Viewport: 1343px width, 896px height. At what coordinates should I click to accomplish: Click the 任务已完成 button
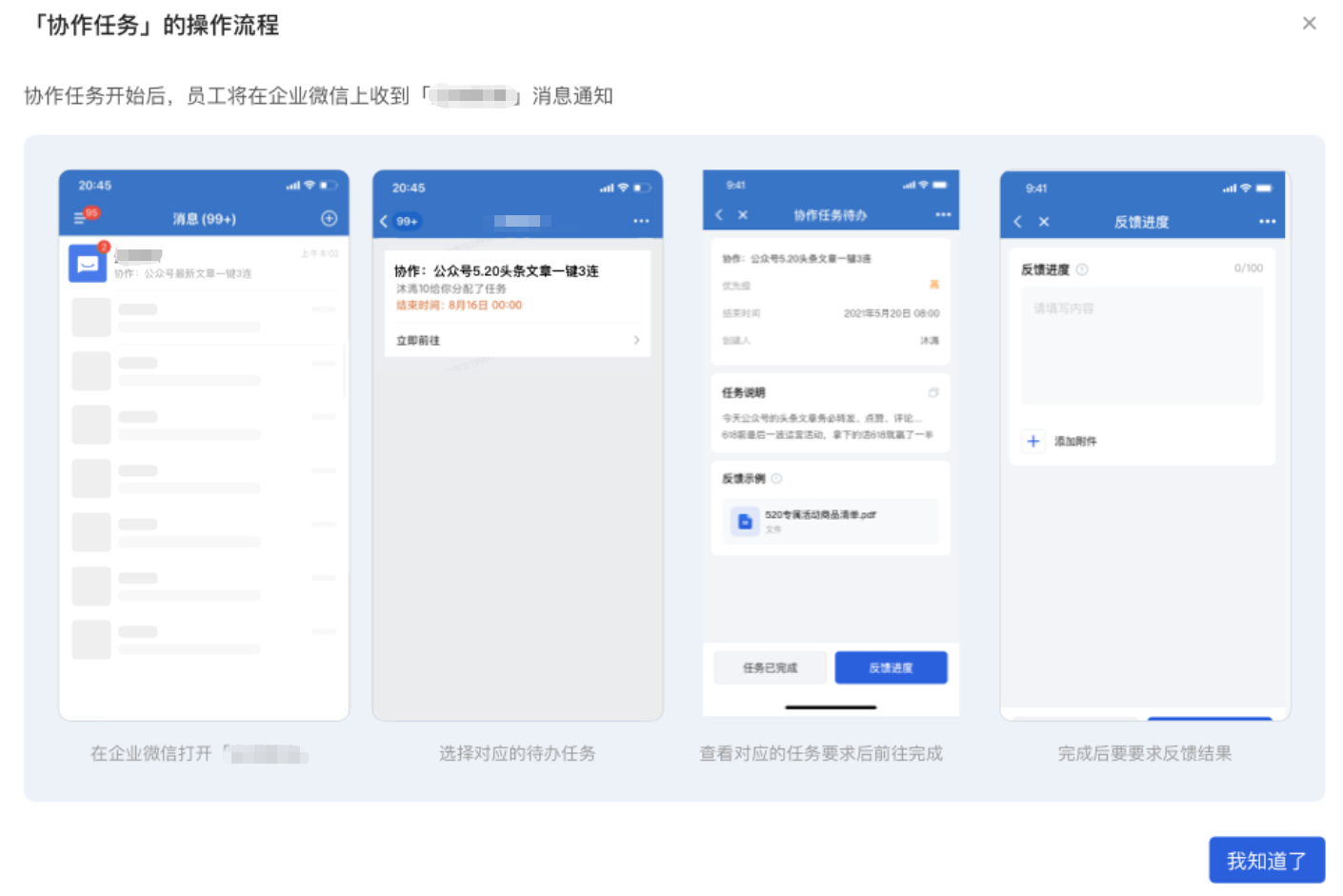point(770,667)
